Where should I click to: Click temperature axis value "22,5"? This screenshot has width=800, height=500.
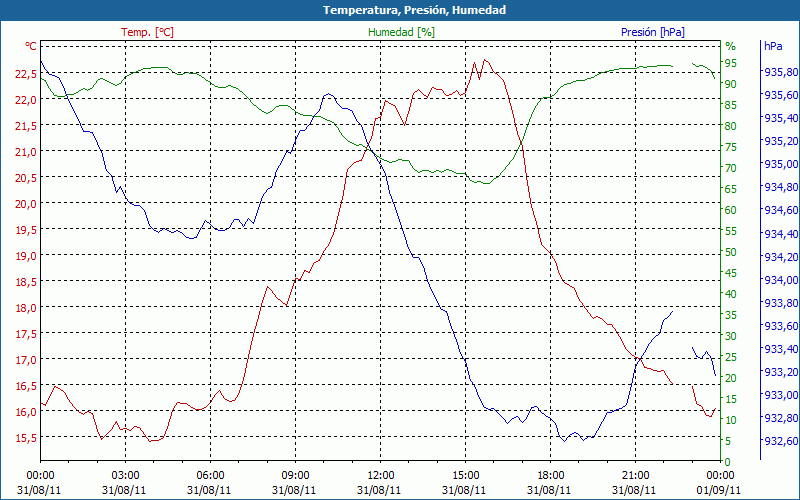(26, 74)
